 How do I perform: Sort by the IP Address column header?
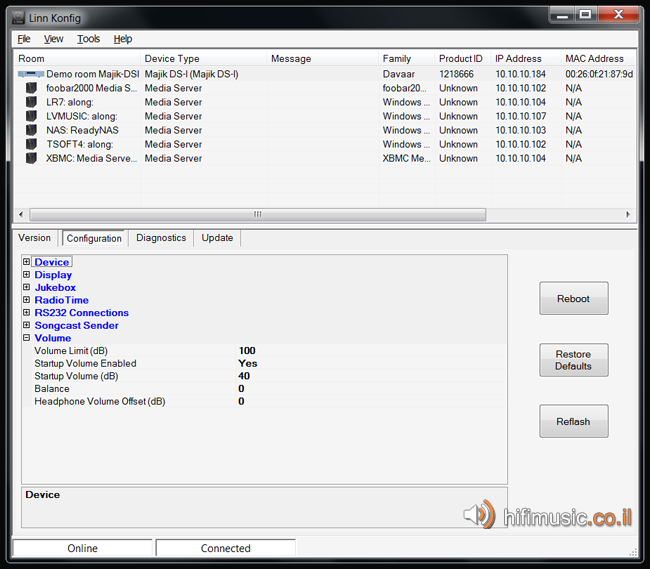pyautogui.click(x=526, y=58)
